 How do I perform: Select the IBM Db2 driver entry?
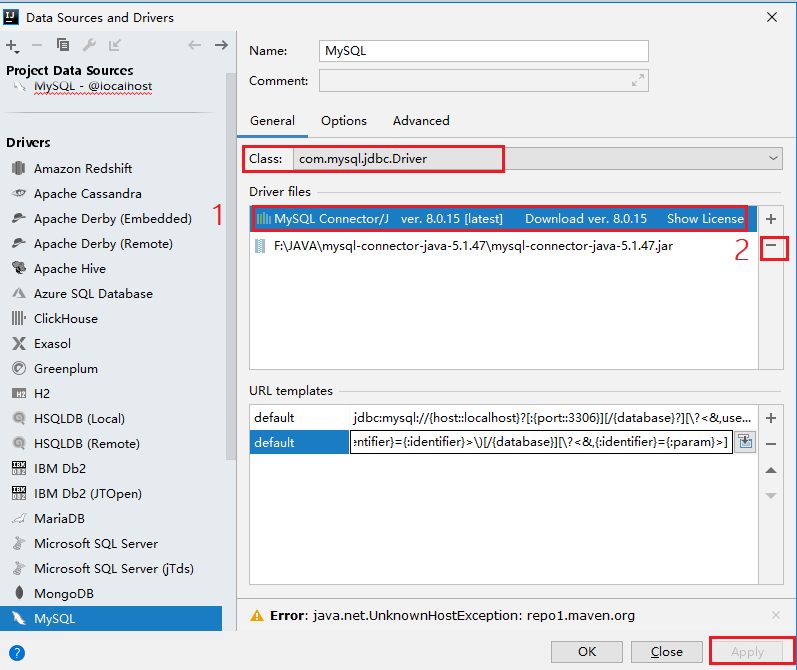pyautogui.click(x=59, y=468)
